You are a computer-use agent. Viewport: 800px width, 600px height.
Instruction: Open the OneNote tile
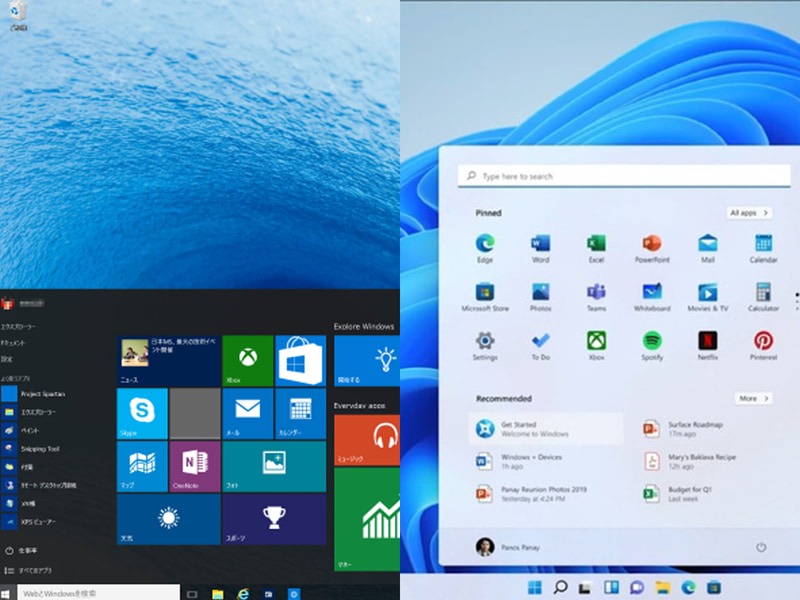pos(193,467)
